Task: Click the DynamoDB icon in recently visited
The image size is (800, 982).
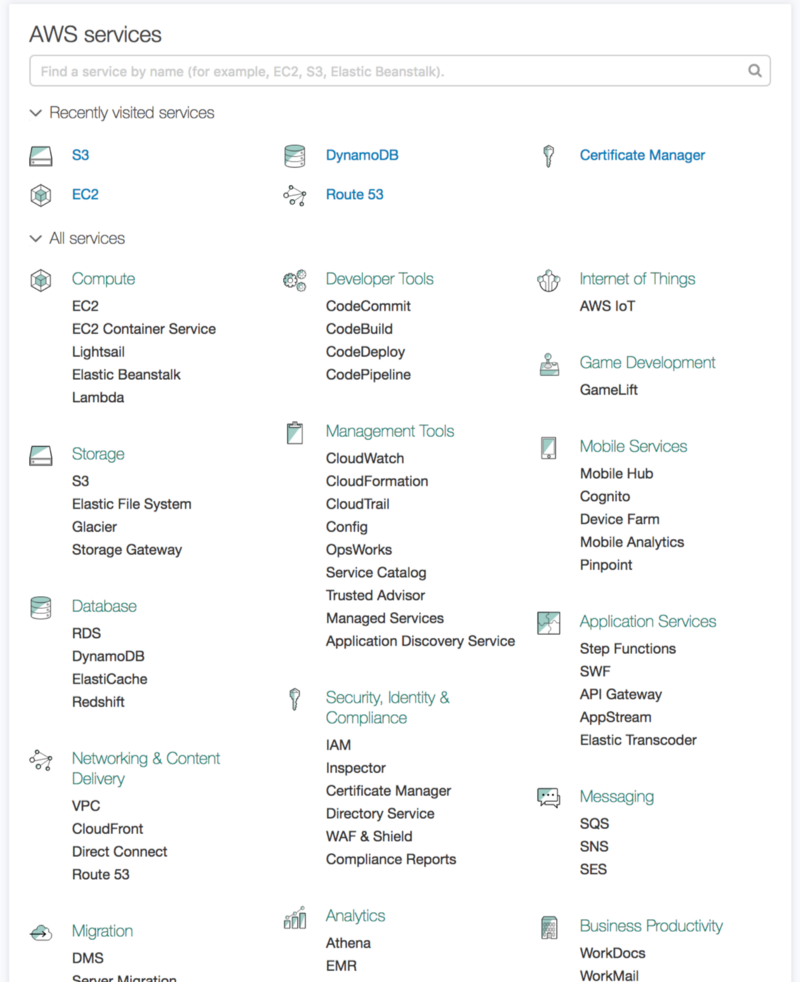Action: pyautogui.click(x=294, y=156)
